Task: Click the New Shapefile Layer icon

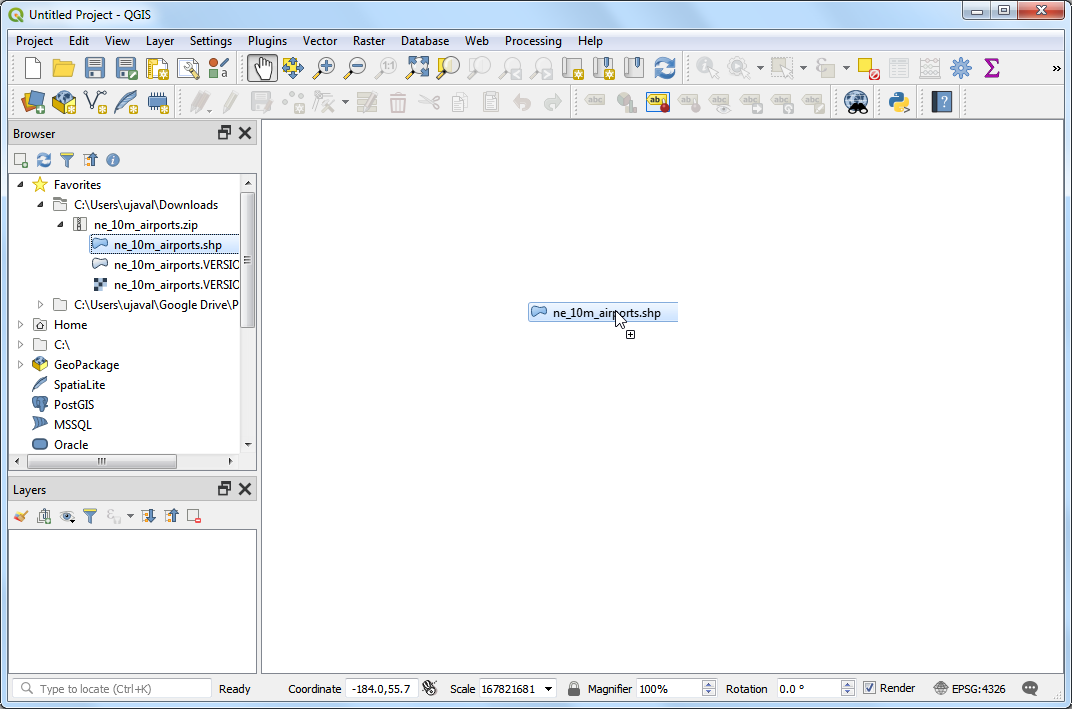Action: pyautogui.click(x=96, y=101)
